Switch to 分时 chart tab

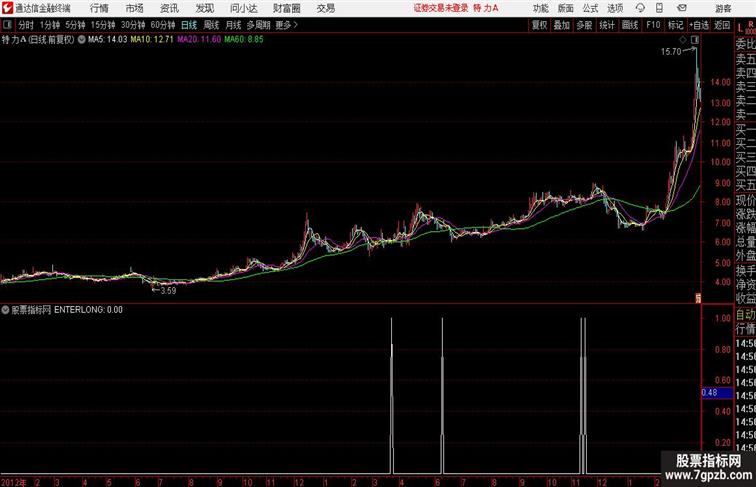pos(26,25)
